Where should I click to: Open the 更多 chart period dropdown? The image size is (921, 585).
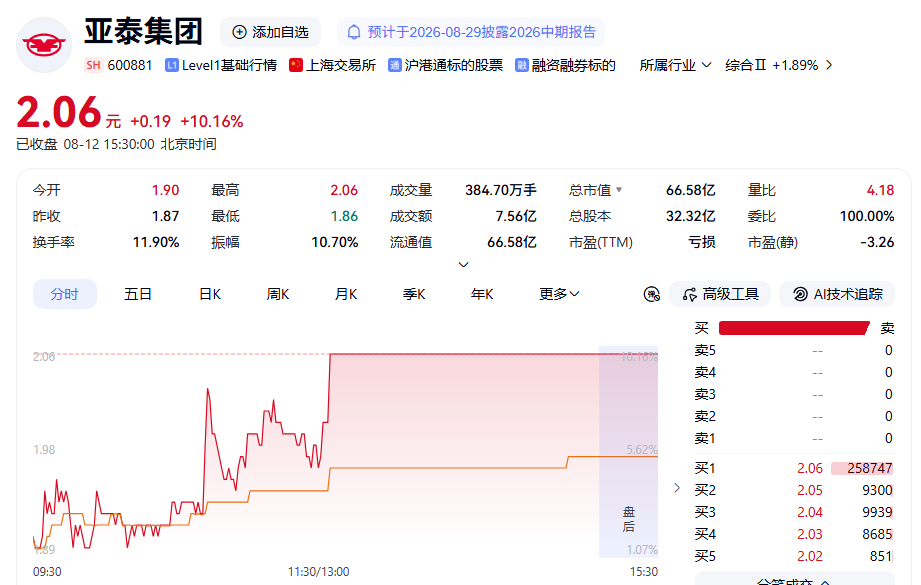559,294
